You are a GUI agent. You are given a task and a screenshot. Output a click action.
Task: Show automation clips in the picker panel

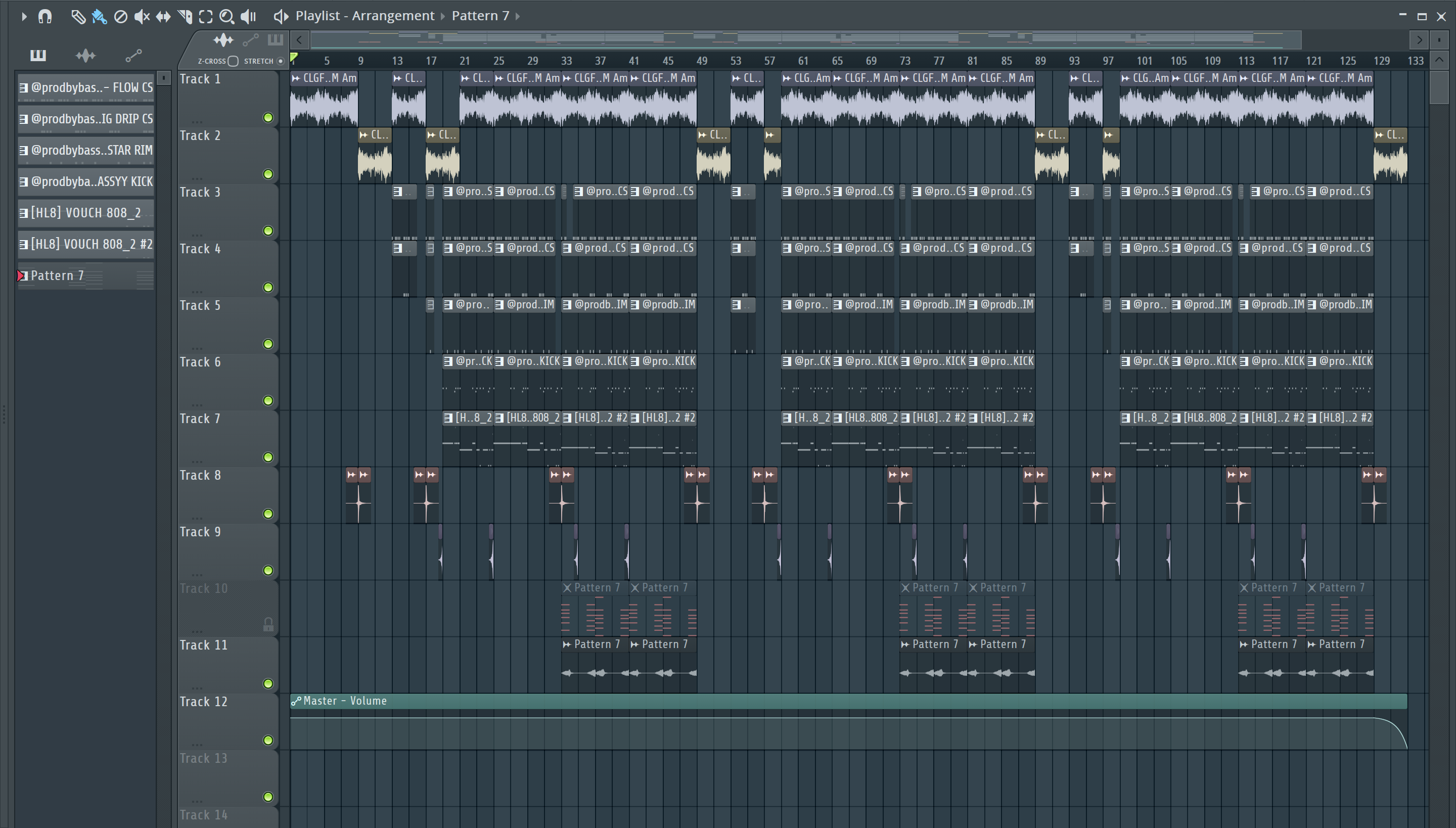133,55
